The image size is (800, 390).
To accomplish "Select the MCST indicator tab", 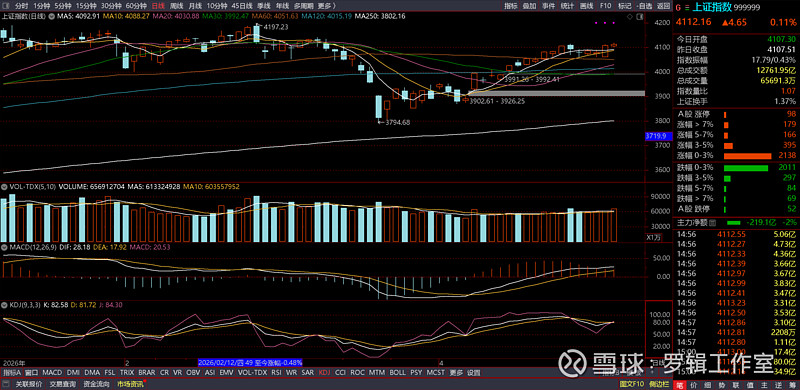I will pyautogui.click(x=435, y=373).
